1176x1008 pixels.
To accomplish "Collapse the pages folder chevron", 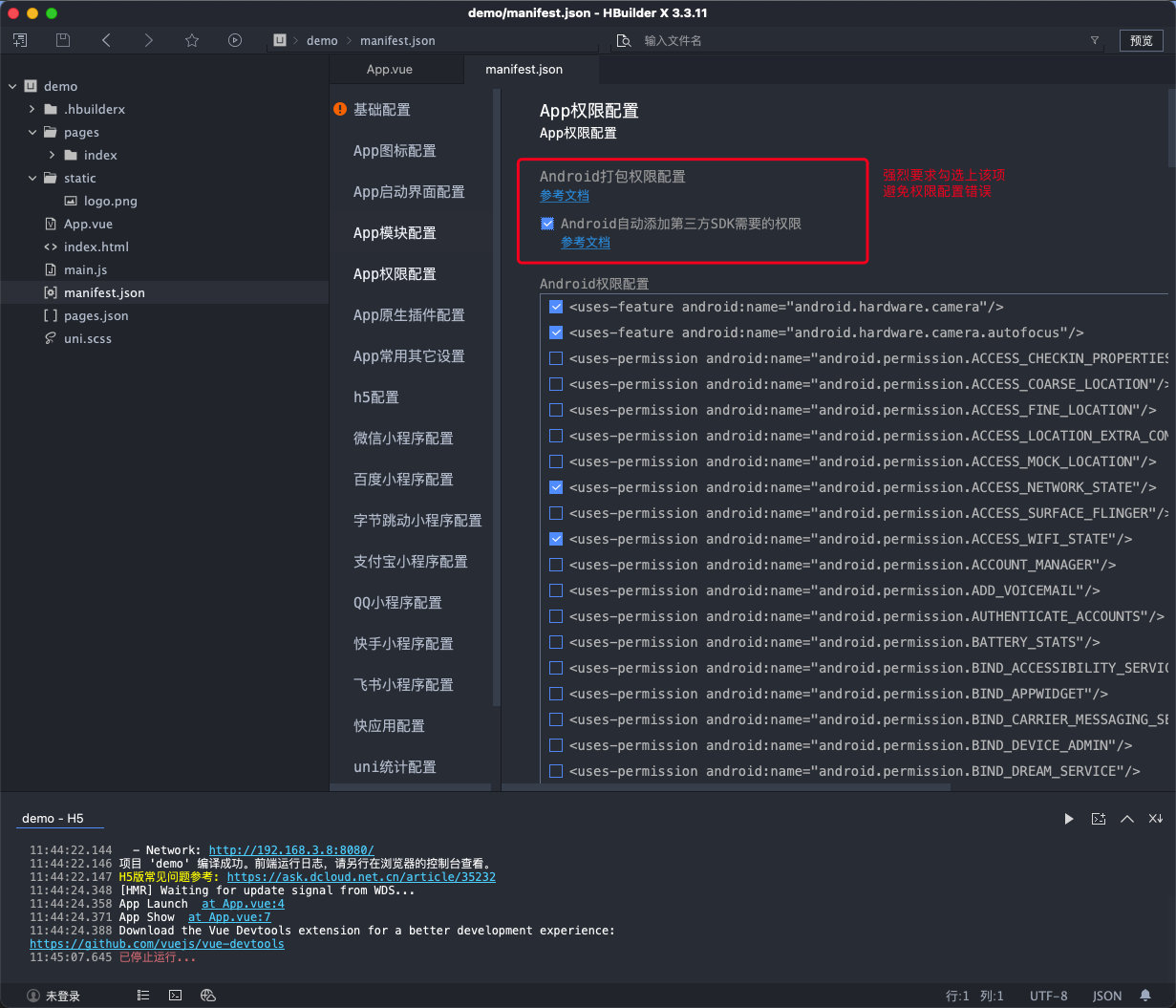I will pos(32,132).
